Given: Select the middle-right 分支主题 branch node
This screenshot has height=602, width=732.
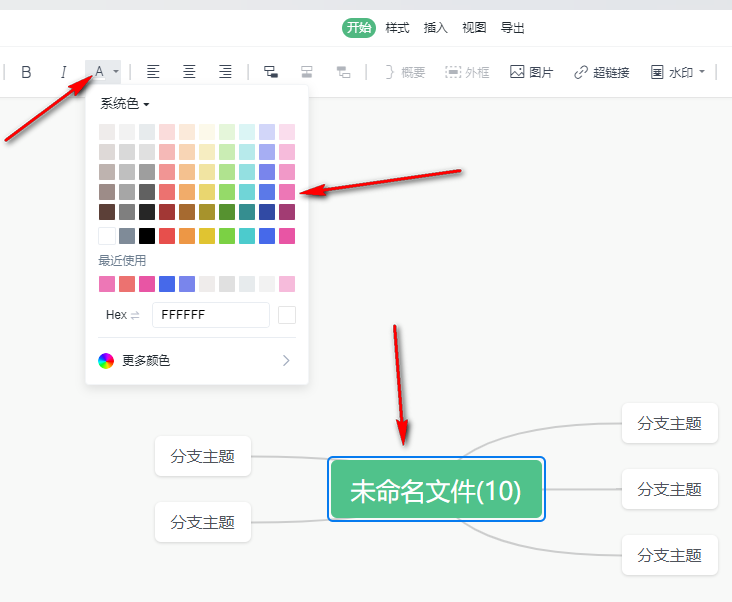Looking at the screenshot, I should (x=669, y=489).
